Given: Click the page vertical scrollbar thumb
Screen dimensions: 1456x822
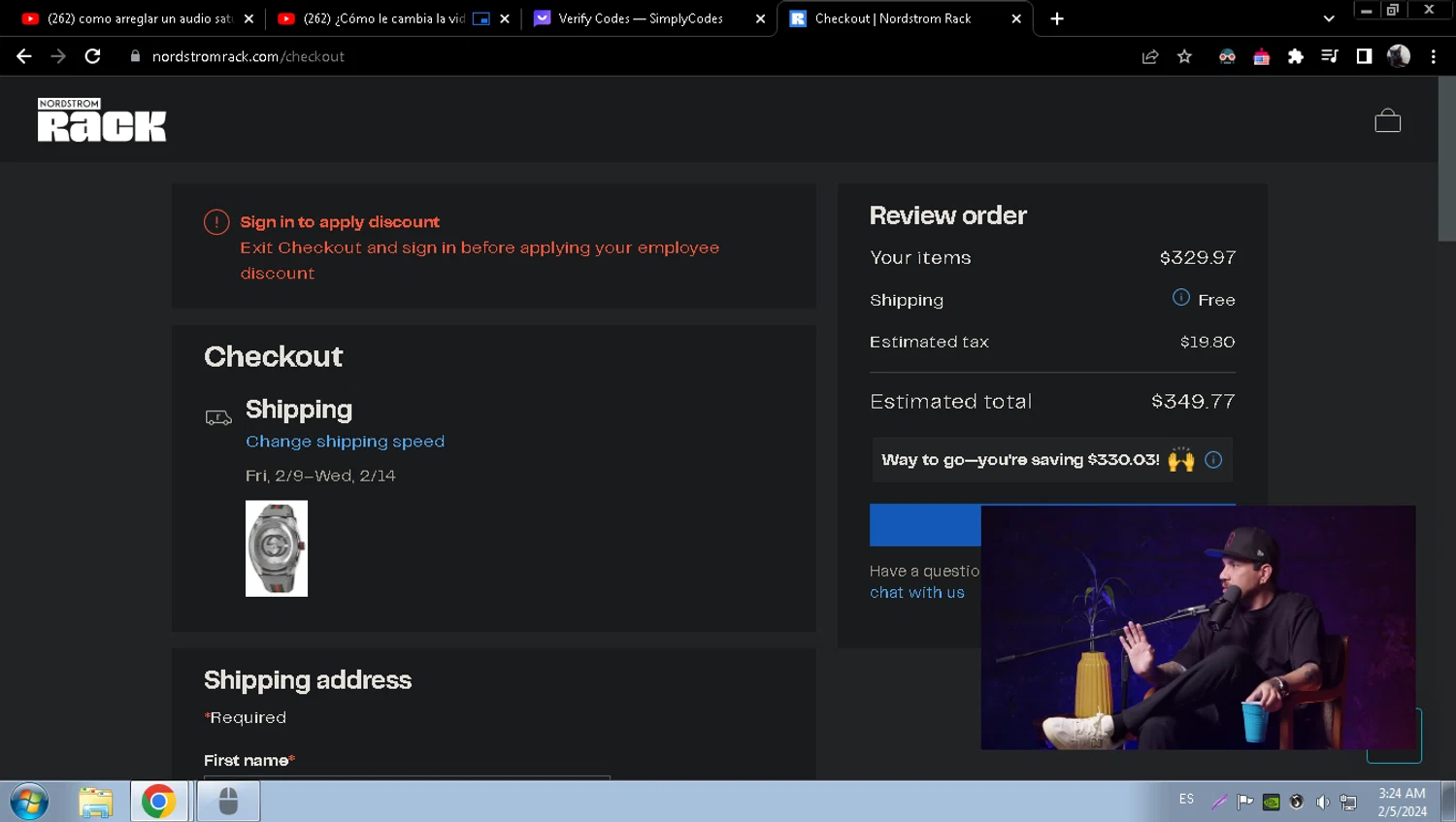Looking at the screenshot, I should pos(1446,159).
